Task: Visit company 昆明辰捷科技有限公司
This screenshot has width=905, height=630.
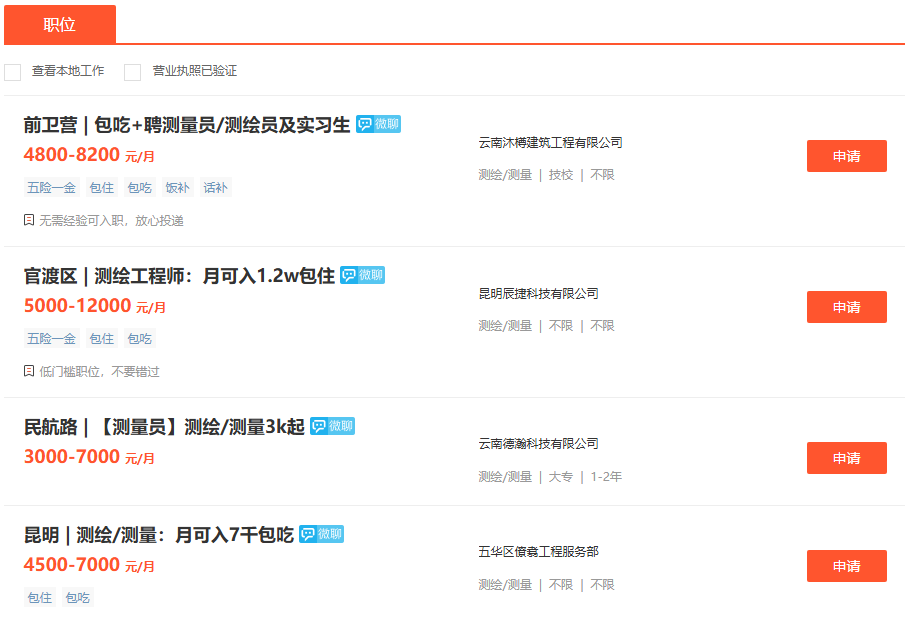Action: tap(538, 294)
